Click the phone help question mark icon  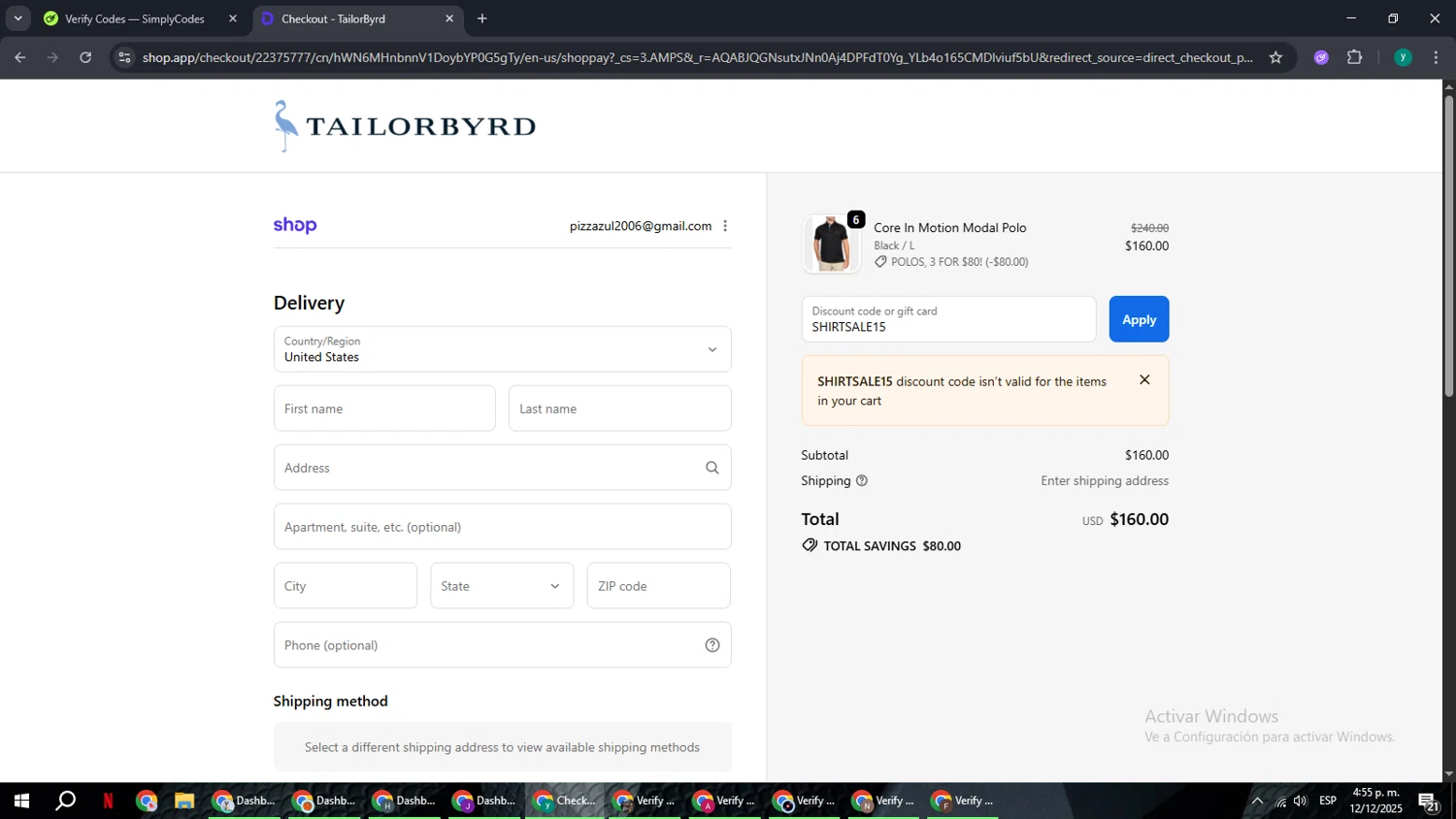click(712, 645)
